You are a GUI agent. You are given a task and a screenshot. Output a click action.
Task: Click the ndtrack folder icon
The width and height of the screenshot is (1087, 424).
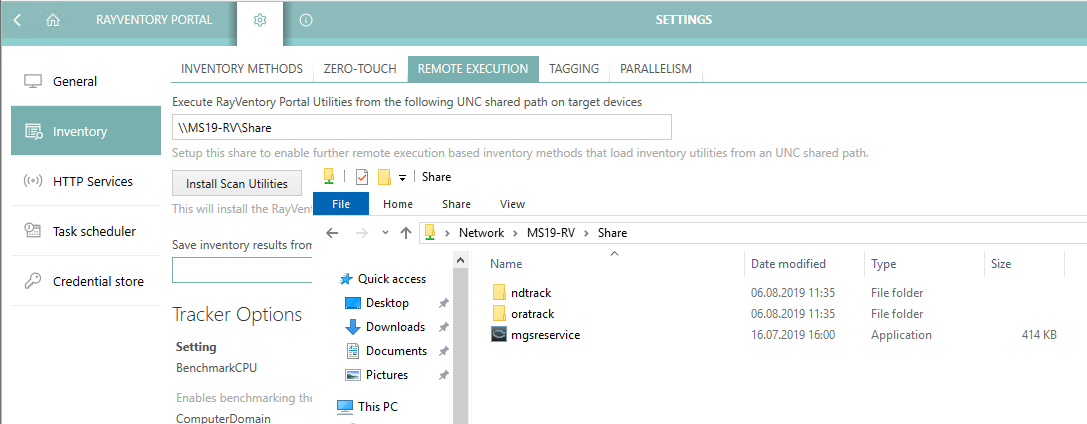[x=499, y=292]
